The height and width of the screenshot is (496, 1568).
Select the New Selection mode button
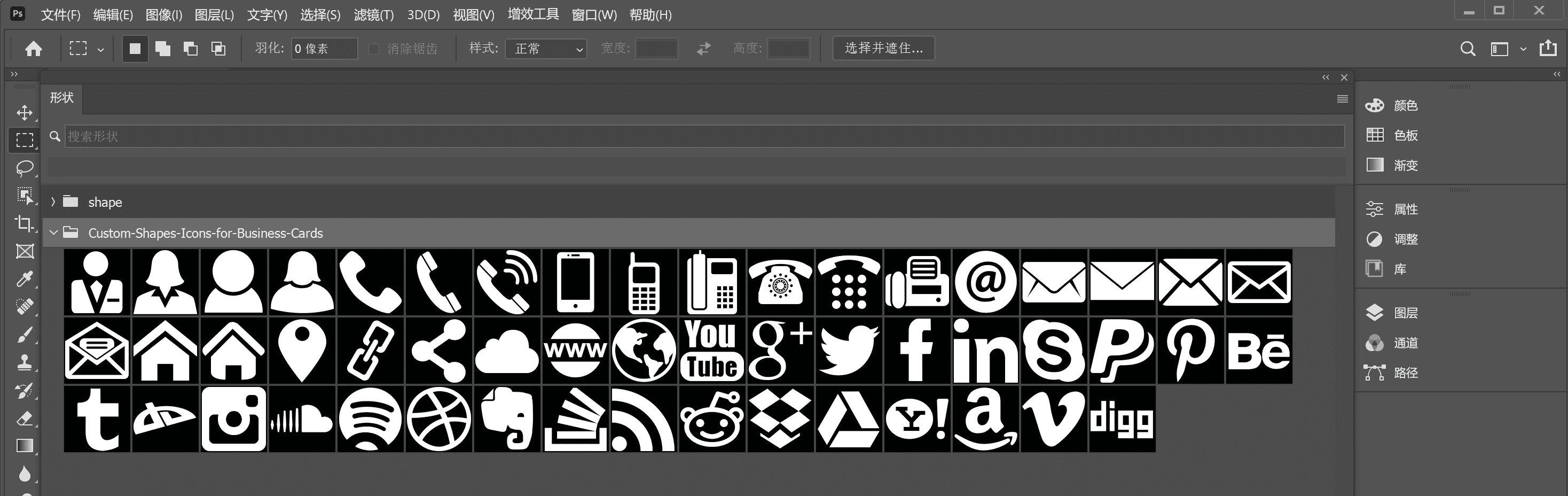(135, 49)
